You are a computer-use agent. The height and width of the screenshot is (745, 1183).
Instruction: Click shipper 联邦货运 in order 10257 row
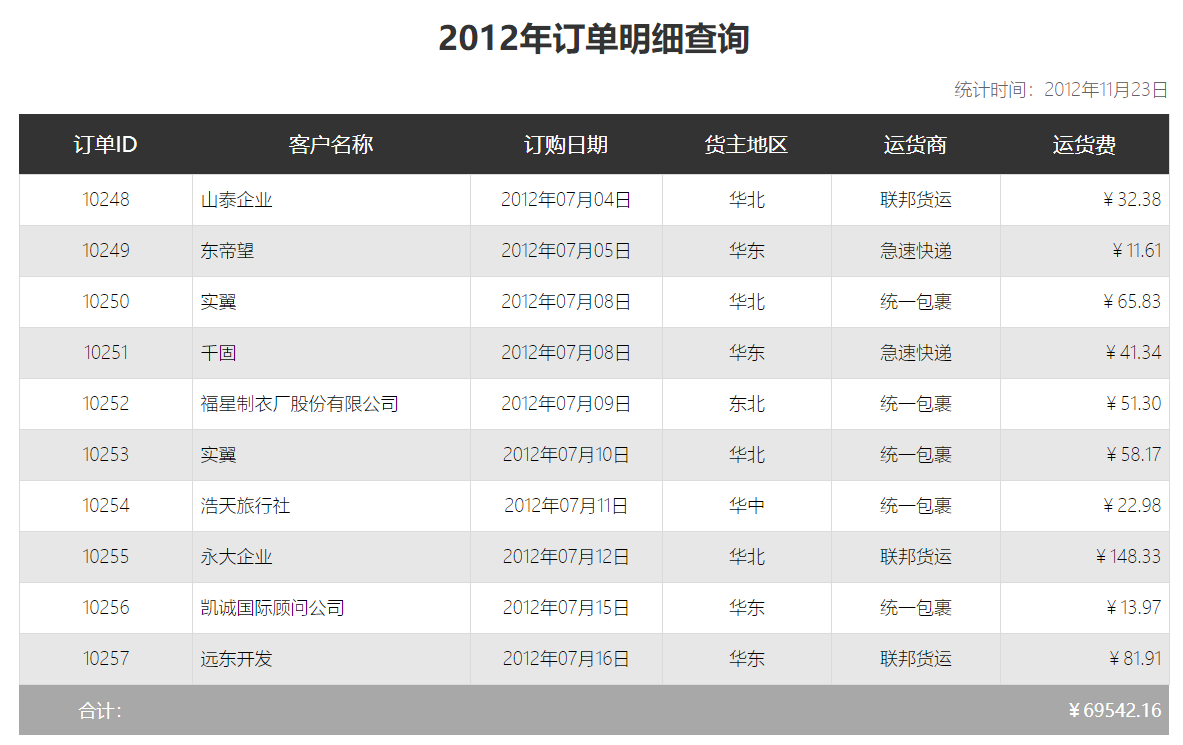click(916, 658)
